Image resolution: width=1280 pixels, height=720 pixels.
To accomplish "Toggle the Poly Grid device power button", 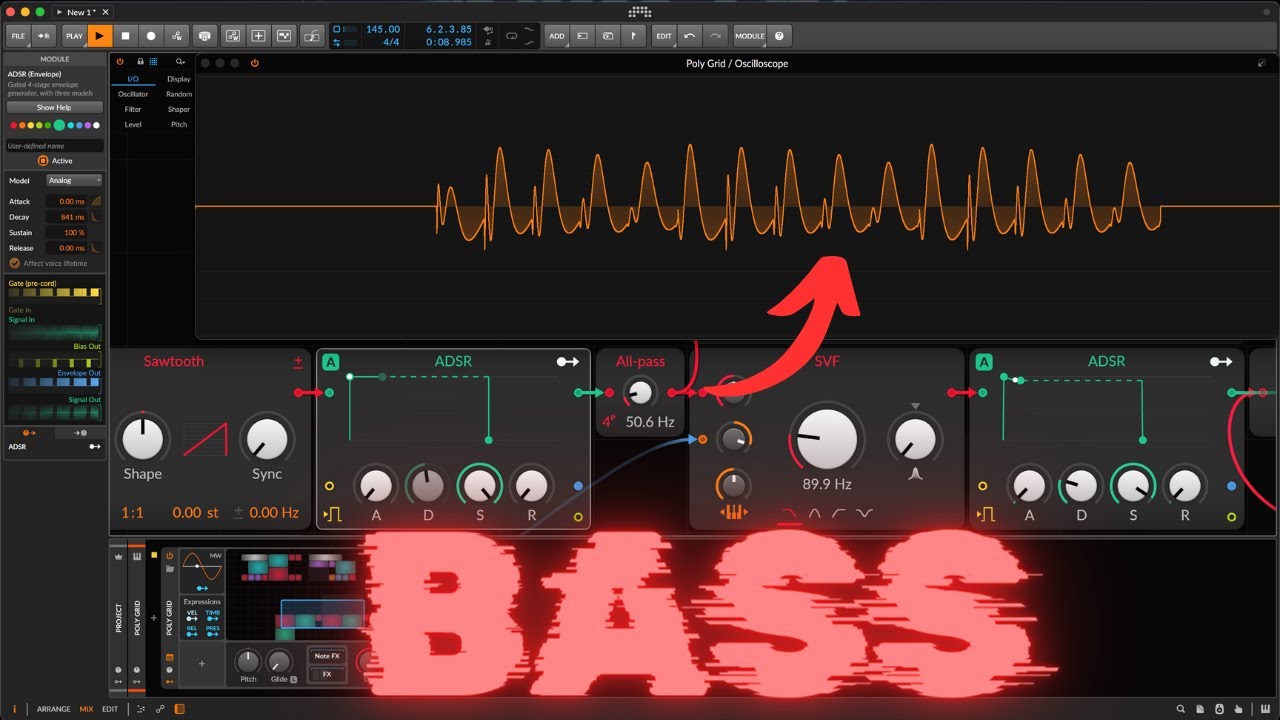I will pos(169,555).
